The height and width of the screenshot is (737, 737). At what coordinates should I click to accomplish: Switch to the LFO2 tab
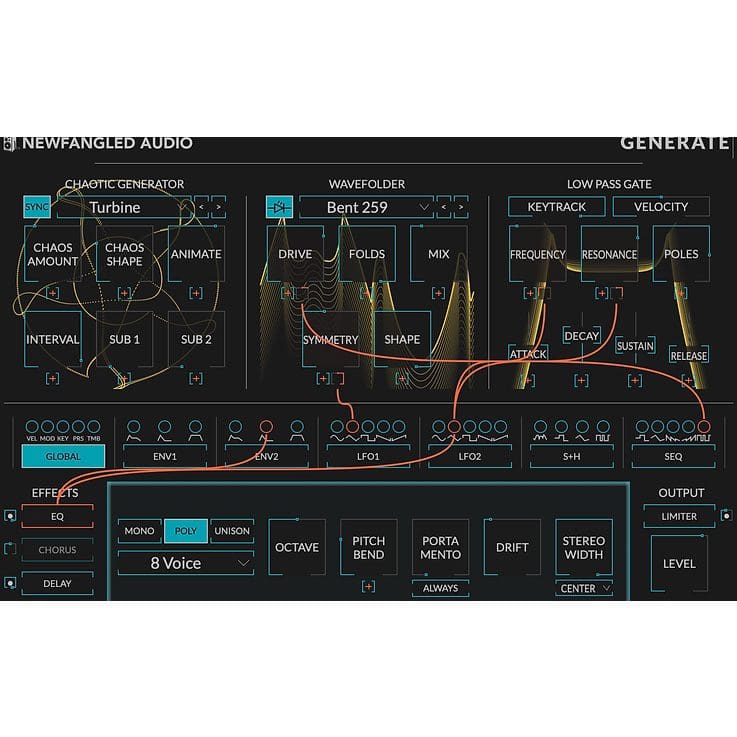point(470,456)
